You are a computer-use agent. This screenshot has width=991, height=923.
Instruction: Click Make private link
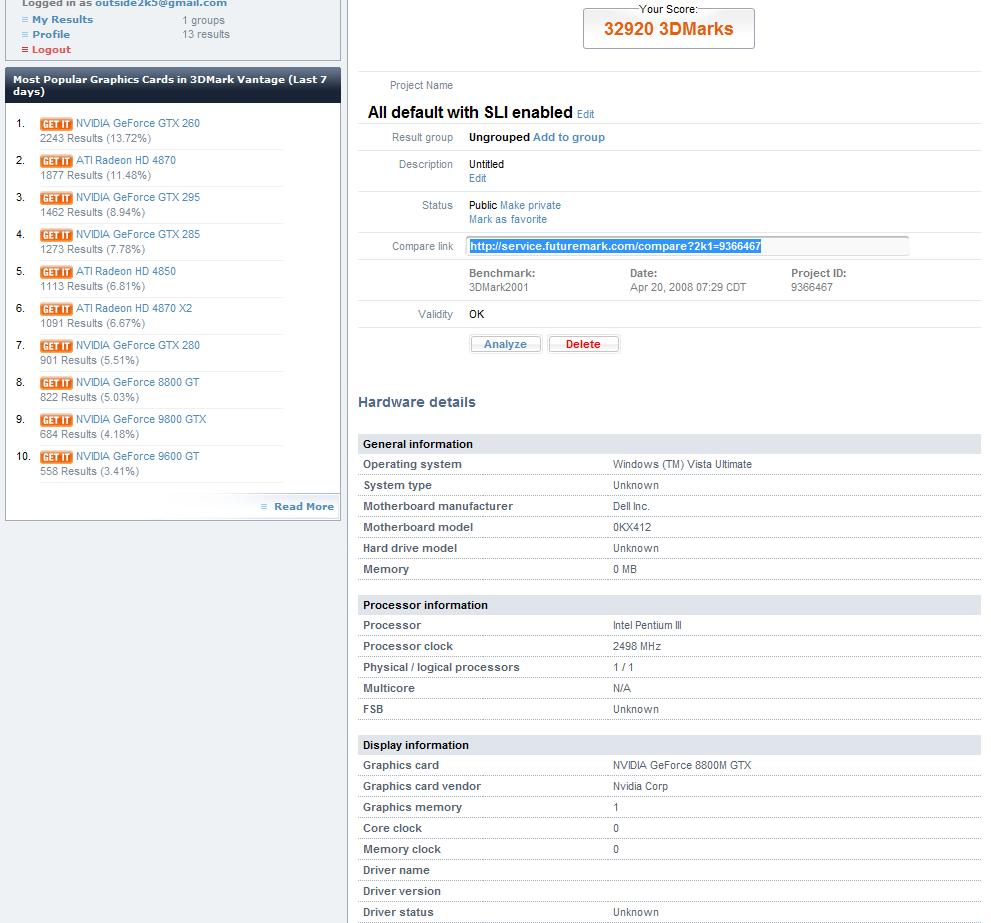point(530,205)
